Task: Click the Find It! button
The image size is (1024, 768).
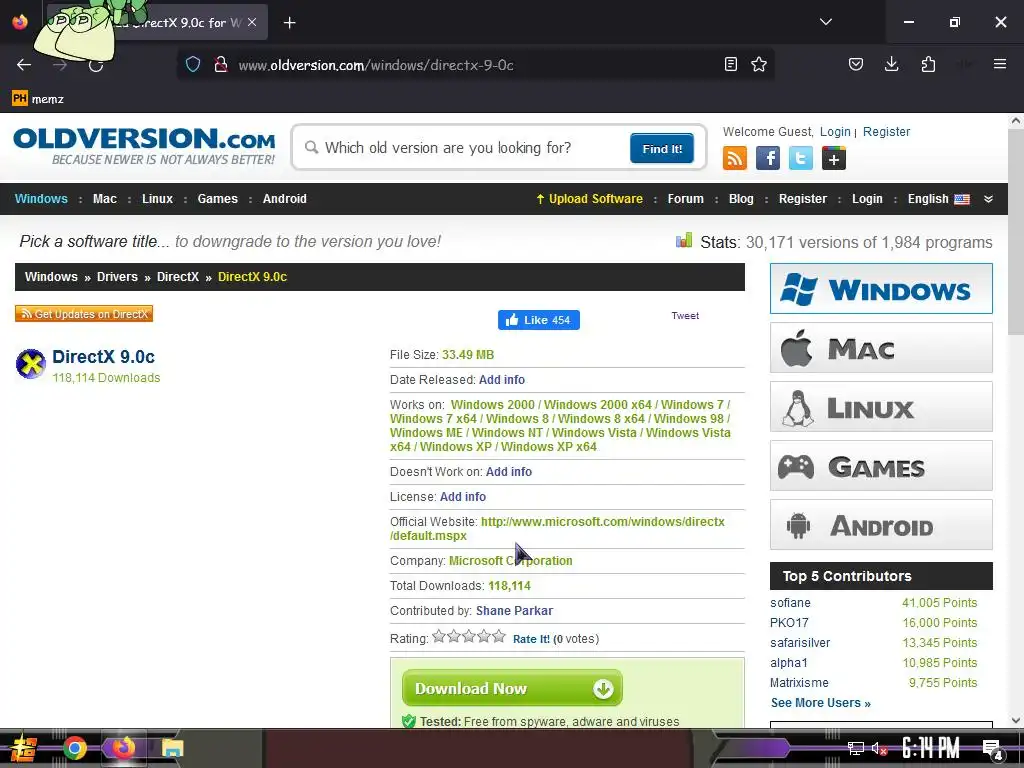Action: pos(662,148)
